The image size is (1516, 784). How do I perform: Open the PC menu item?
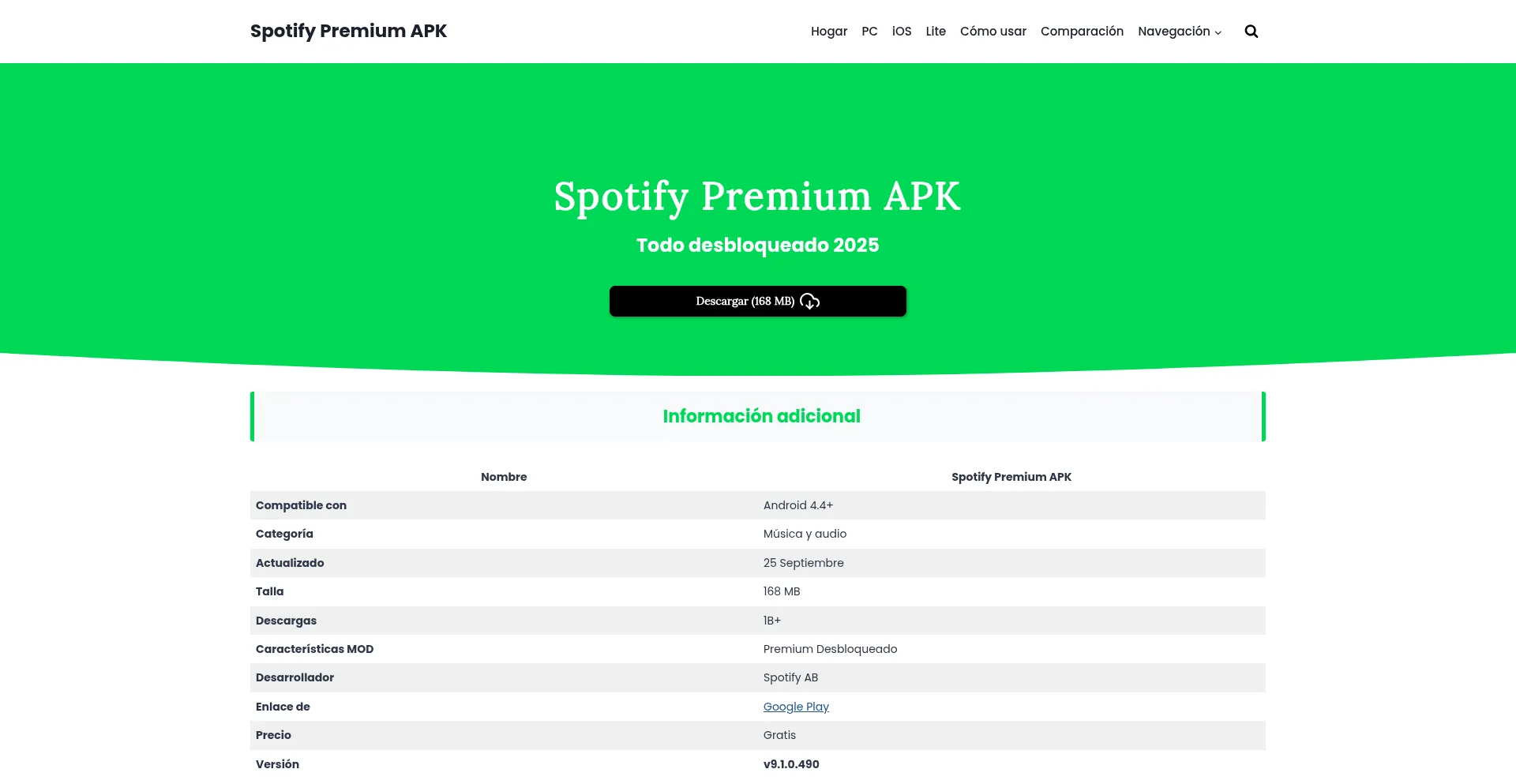(869, 32)
